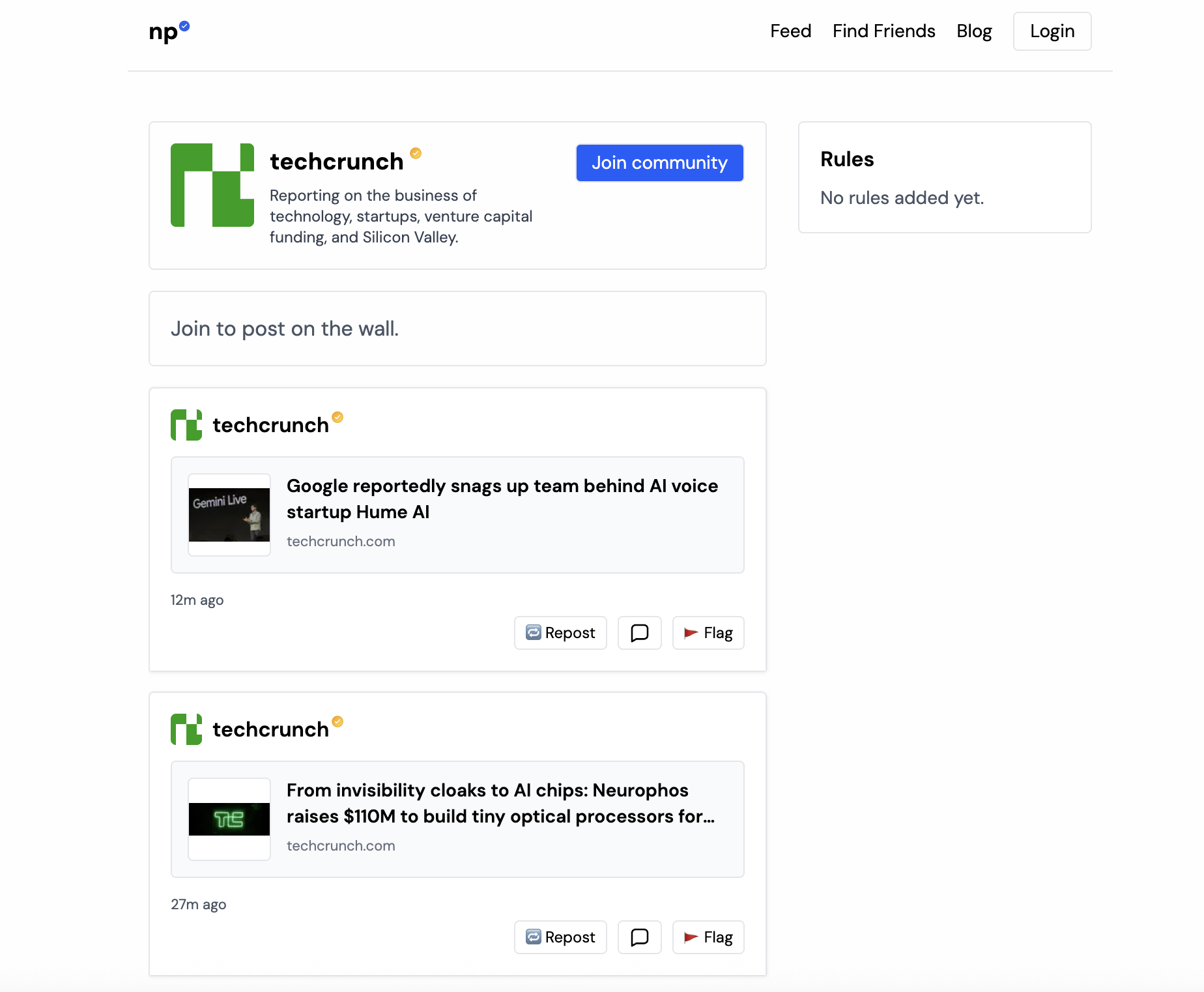Open the techcrunch author name on the Hume AI post
The image size is (1204, 992).
tap(270, 425)
